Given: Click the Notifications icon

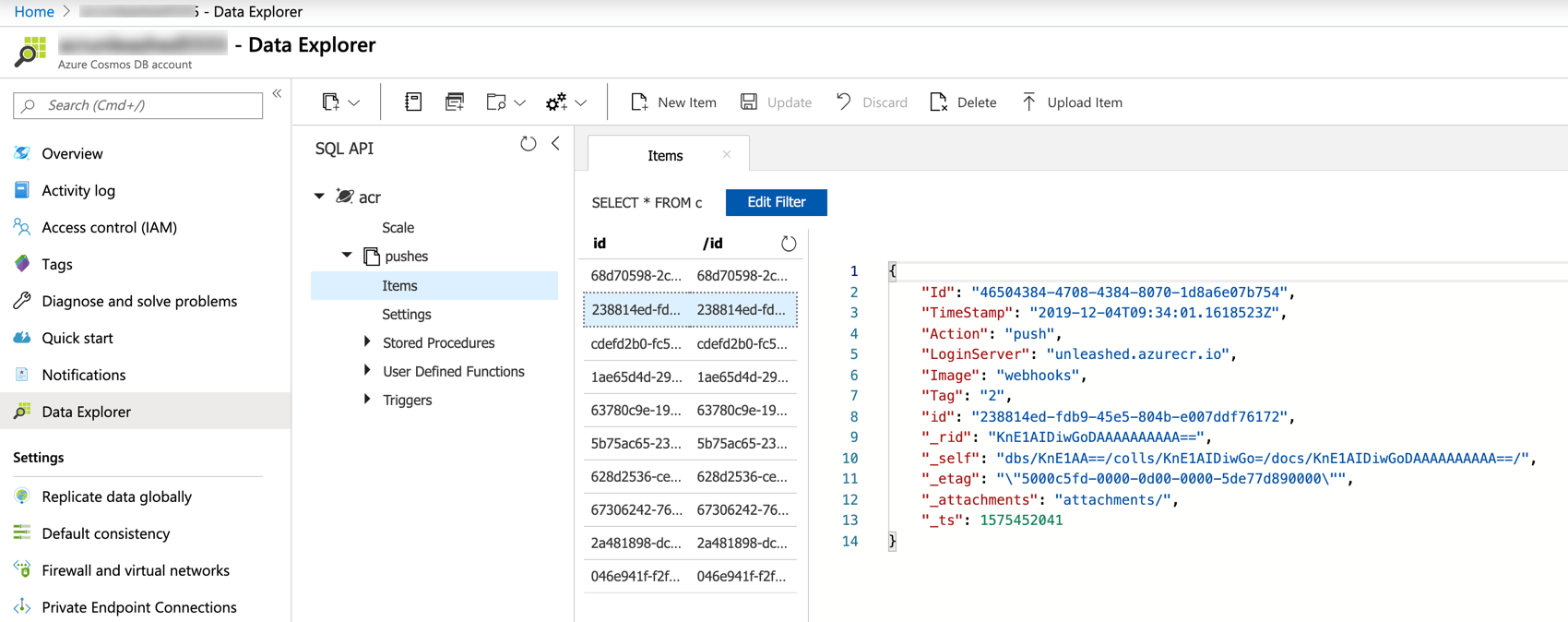Looking at the screenshot, I should [x=22, y=375].
